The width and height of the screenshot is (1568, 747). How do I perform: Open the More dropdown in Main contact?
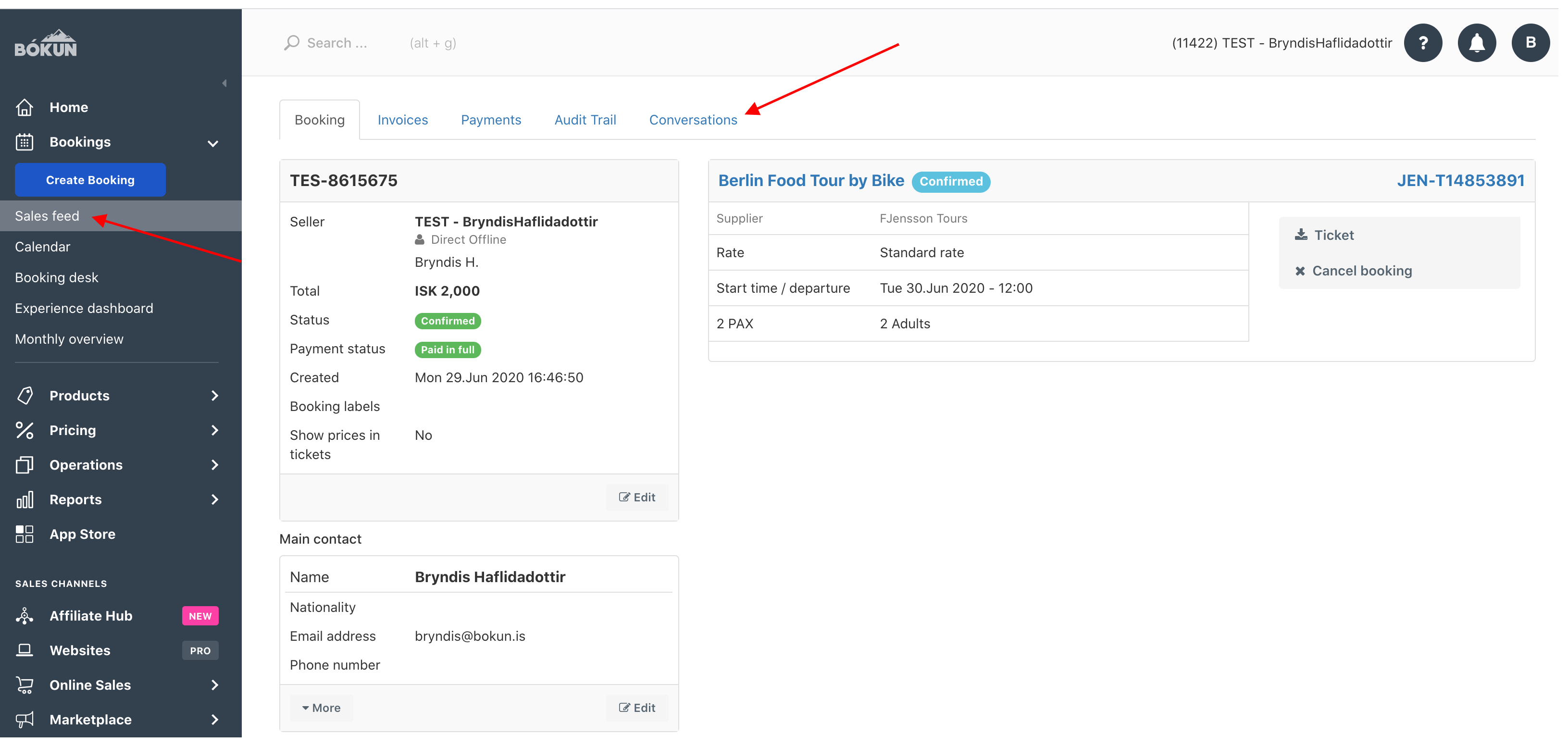click(322, 708)
